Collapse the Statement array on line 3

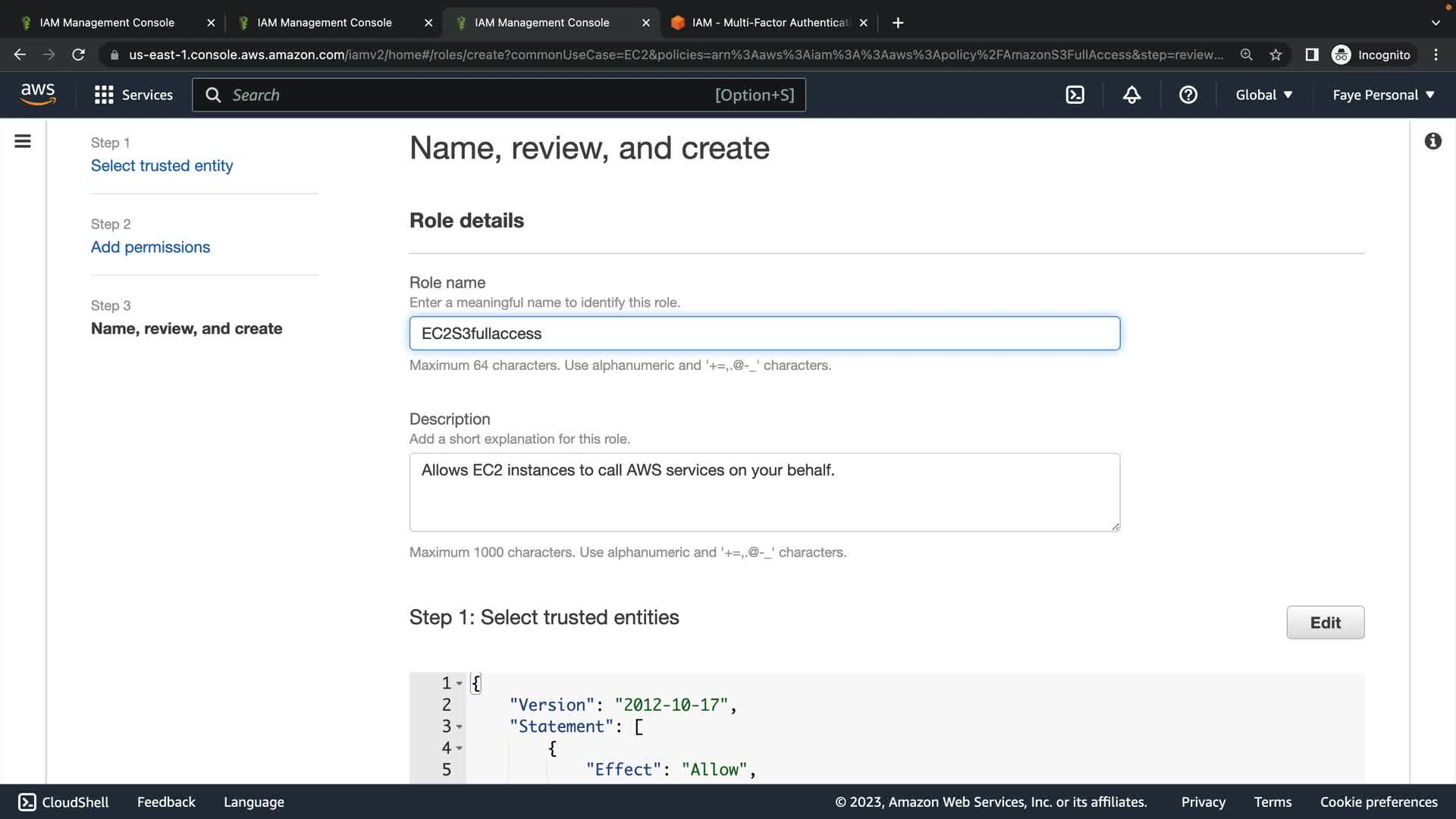click(459, 726)
